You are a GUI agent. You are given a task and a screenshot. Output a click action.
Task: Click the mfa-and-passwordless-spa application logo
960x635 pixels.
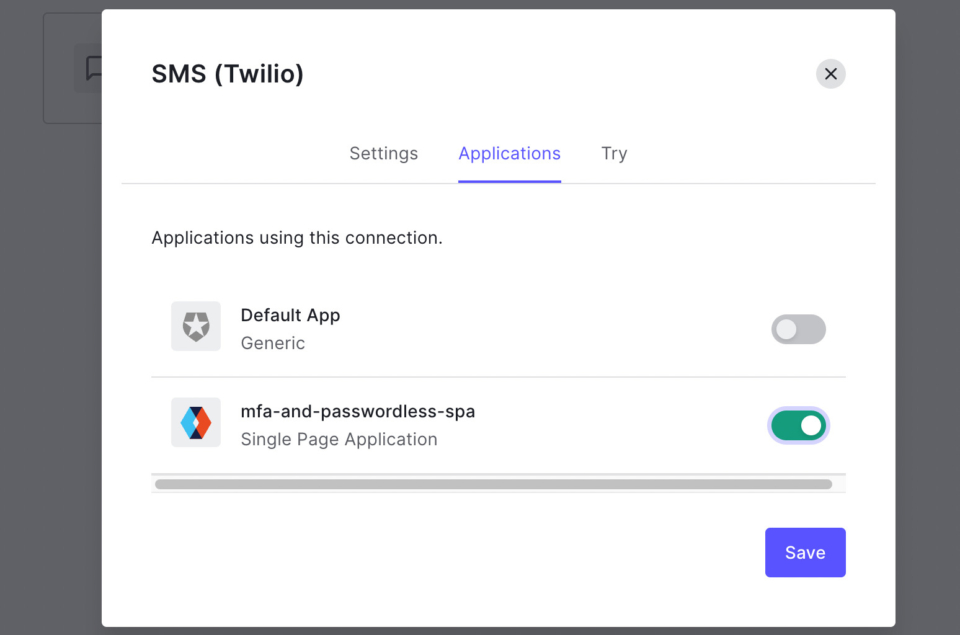click(x=196, y=422)
